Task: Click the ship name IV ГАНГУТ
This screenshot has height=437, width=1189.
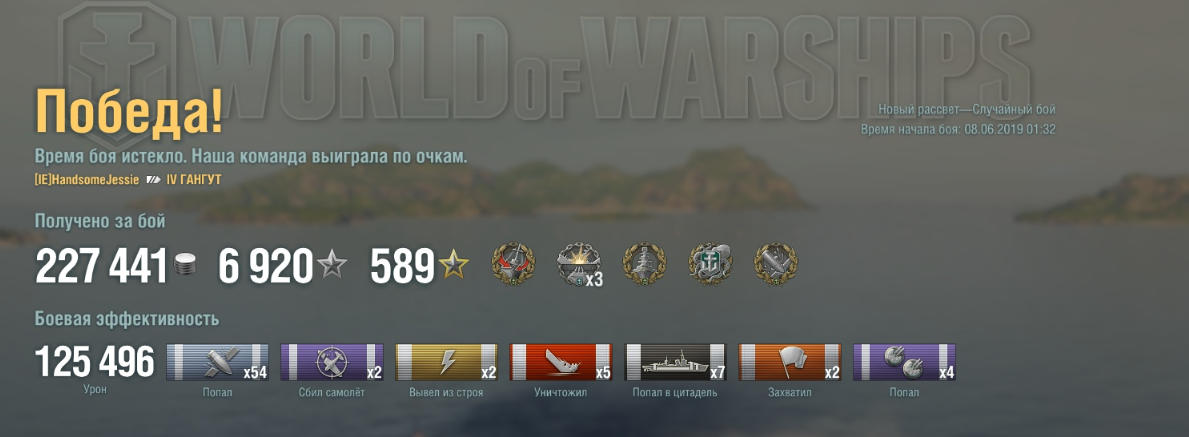Action: click(x=194, y=180)
